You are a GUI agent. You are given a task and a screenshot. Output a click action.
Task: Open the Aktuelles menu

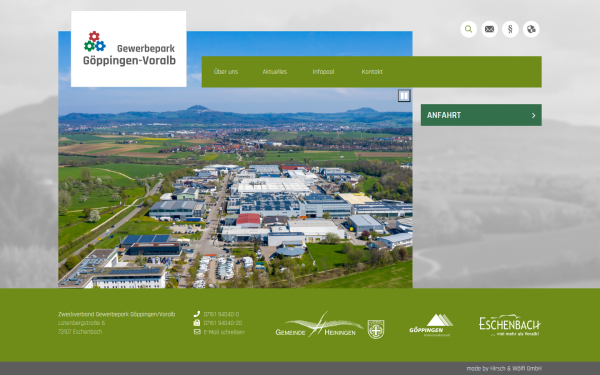click(x=275, y=72)
